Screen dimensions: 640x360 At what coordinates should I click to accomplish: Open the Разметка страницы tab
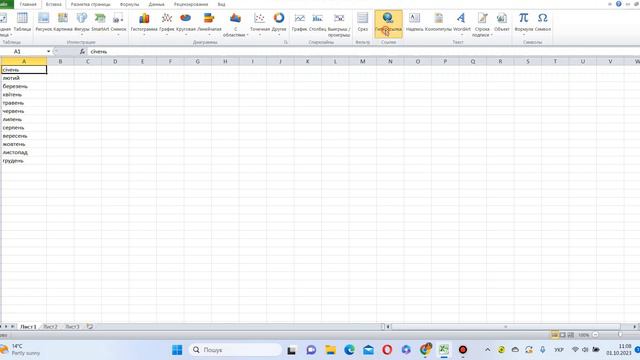tap(90, 4)
